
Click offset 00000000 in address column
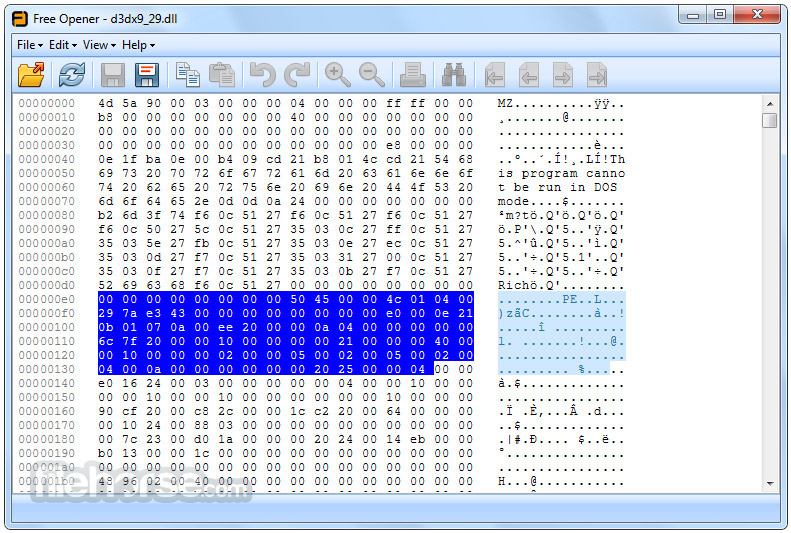pos(47,103)
